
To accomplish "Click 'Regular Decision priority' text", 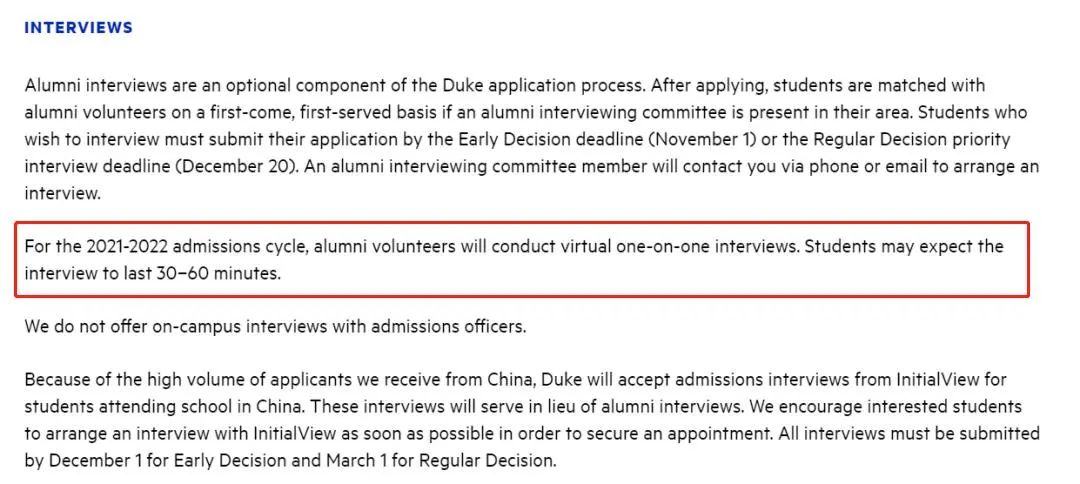I will pyautogui.click(x=915, y=139).
